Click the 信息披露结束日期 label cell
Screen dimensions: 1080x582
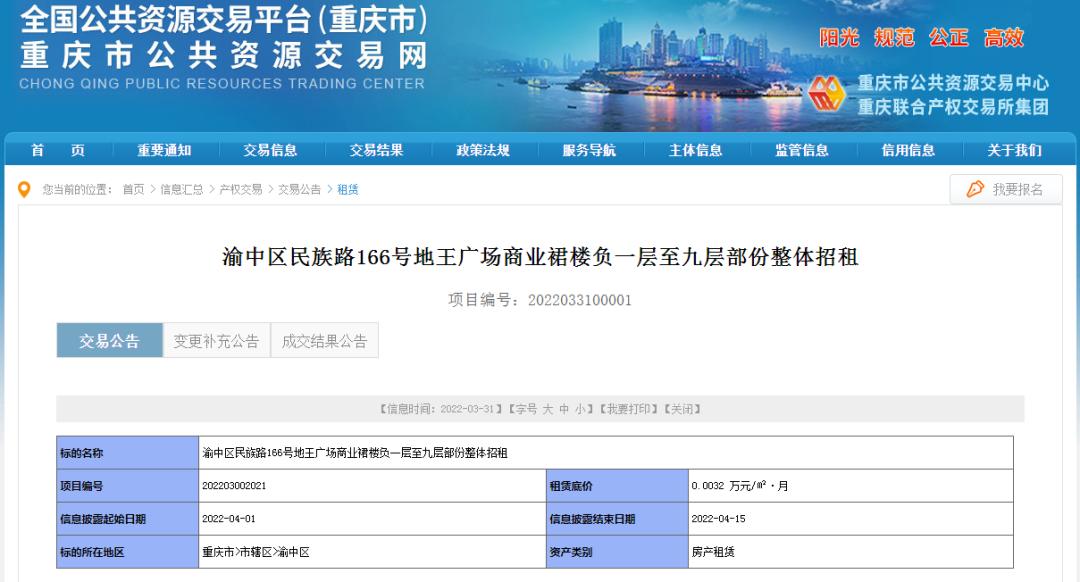(617, 519)
